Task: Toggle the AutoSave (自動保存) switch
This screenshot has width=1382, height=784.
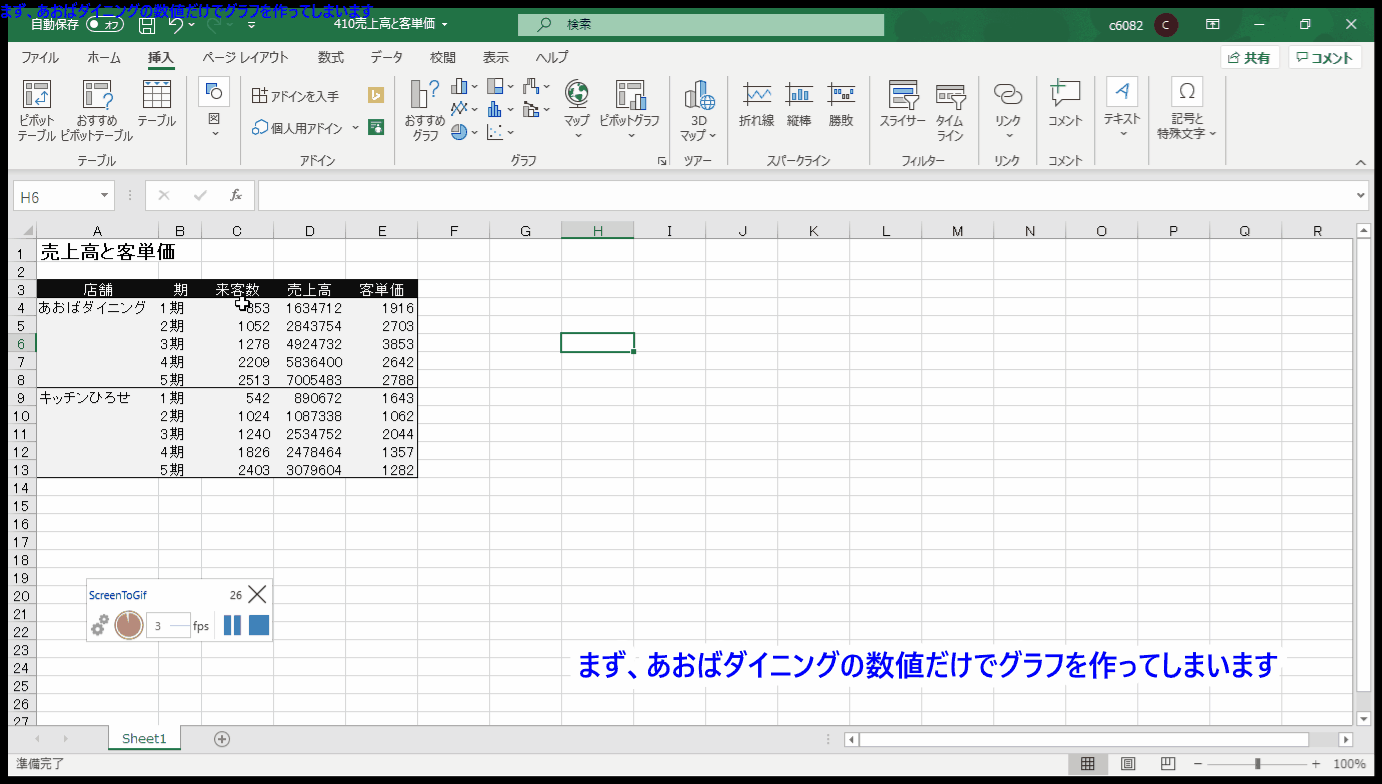Action: (x=105, y=24)
